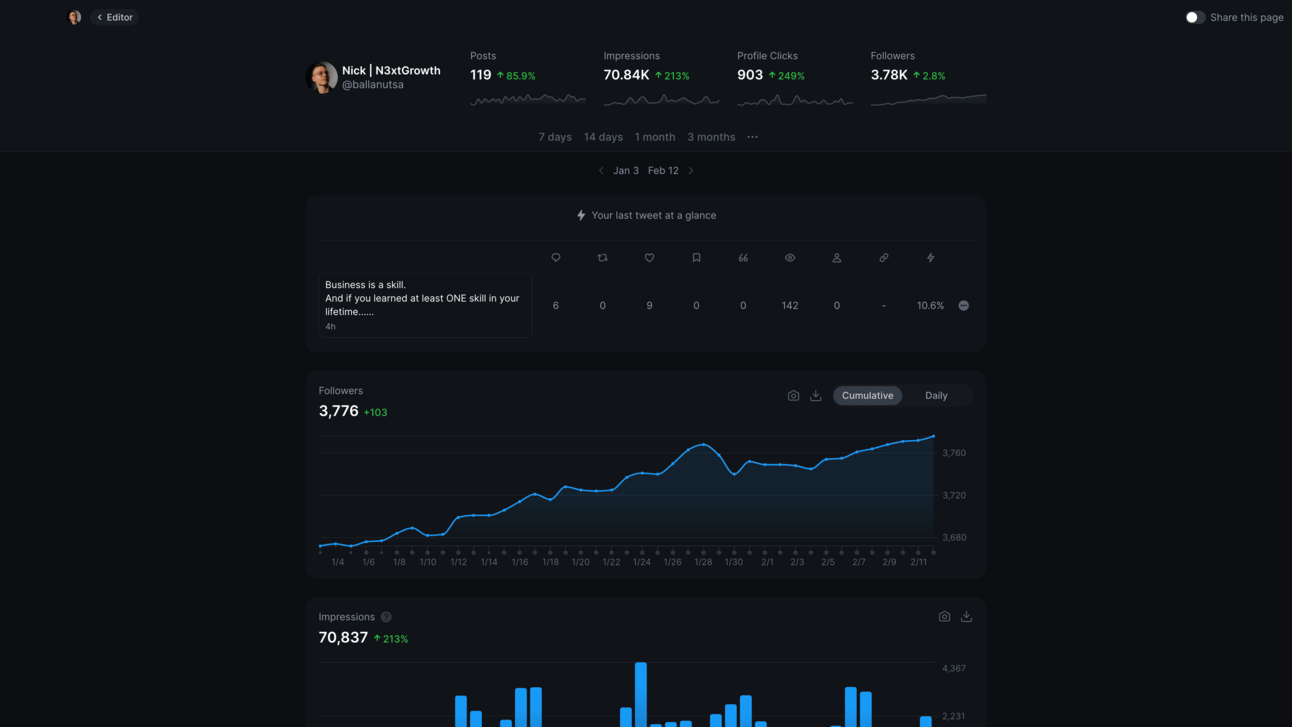Take a snapshot of Followers chart

[793, 396]
